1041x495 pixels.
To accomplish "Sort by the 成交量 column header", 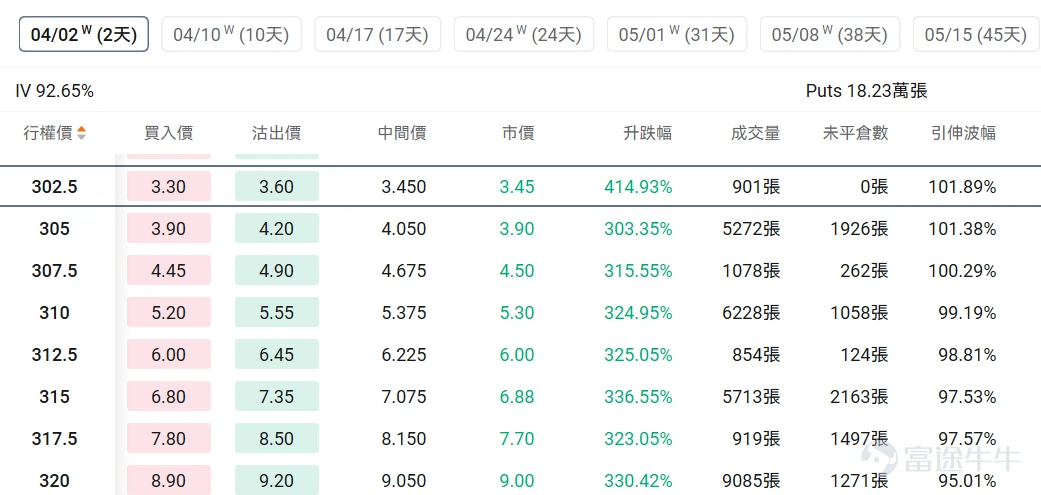I will (x=756, y=133).
